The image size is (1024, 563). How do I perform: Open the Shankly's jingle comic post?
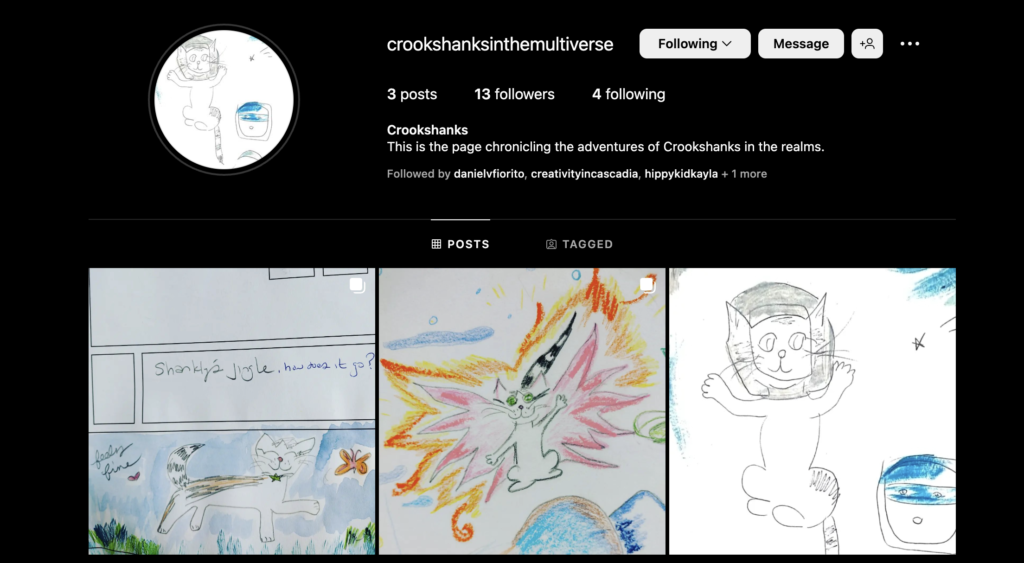click(x=232, y=411)
